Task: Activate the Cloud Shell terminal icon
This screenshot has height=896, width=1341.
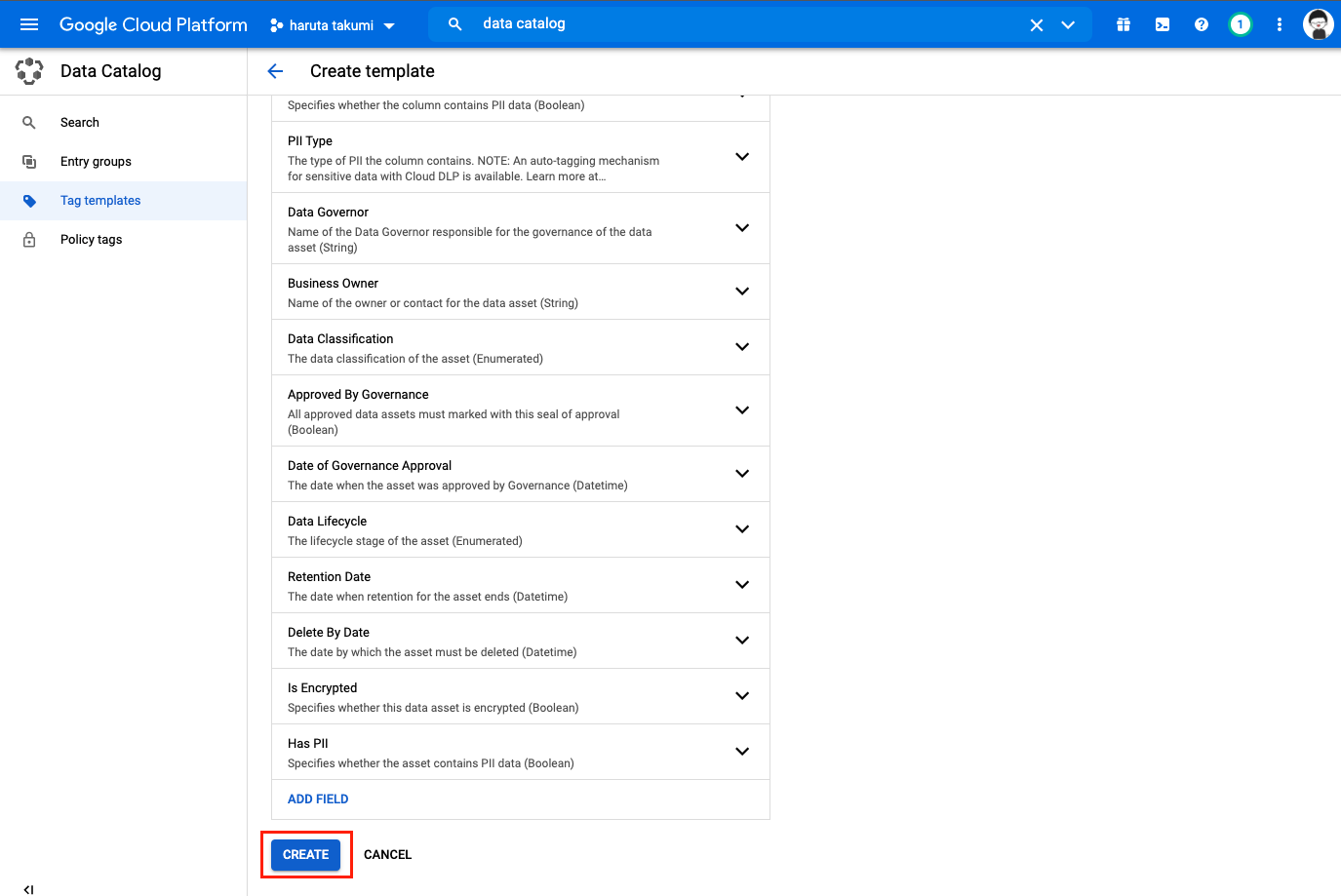Action: pos(1162,24)
